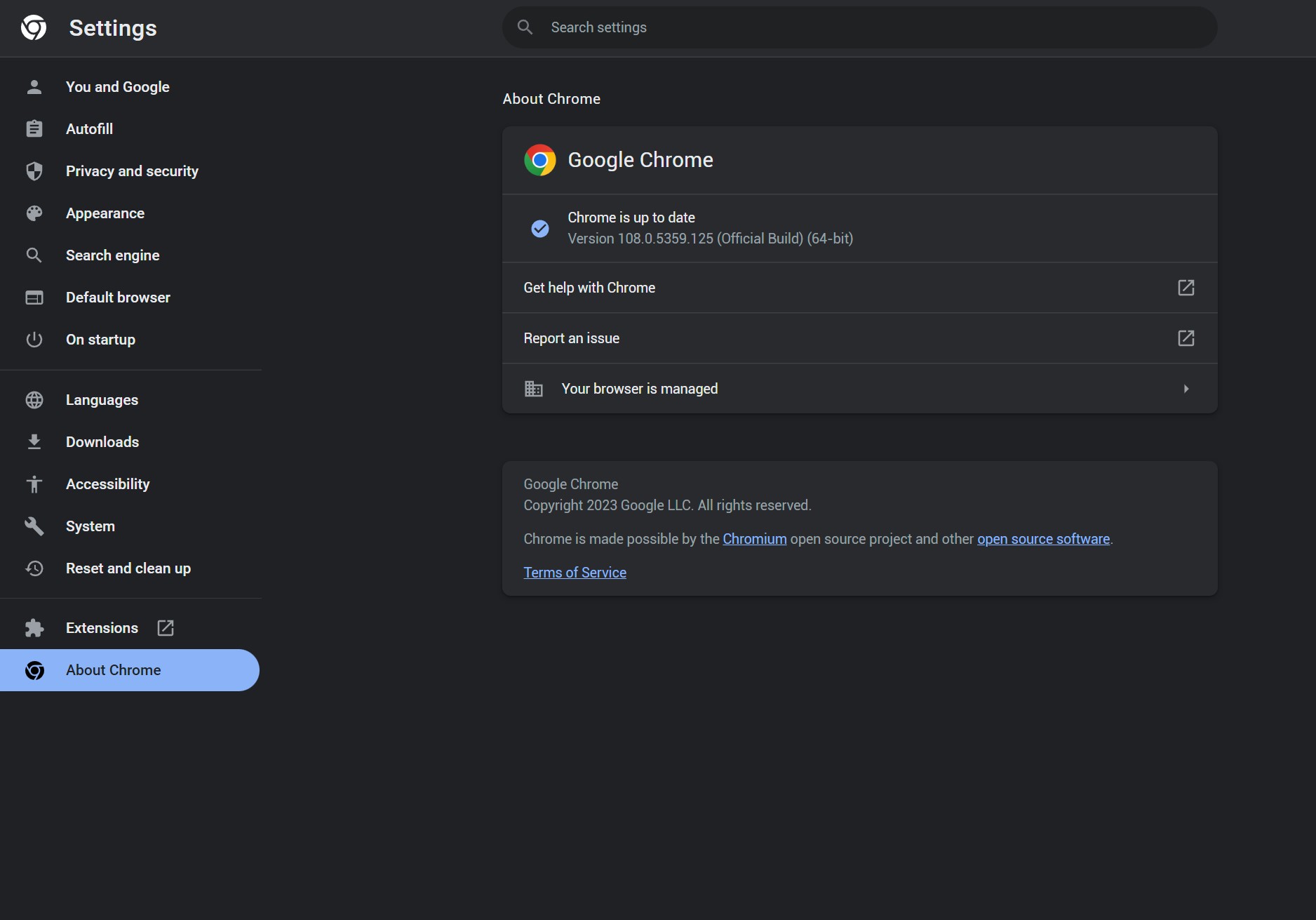This screenshot has width=1316, height=920.
Task: Open On startup settings
Action: coord(130,340)
